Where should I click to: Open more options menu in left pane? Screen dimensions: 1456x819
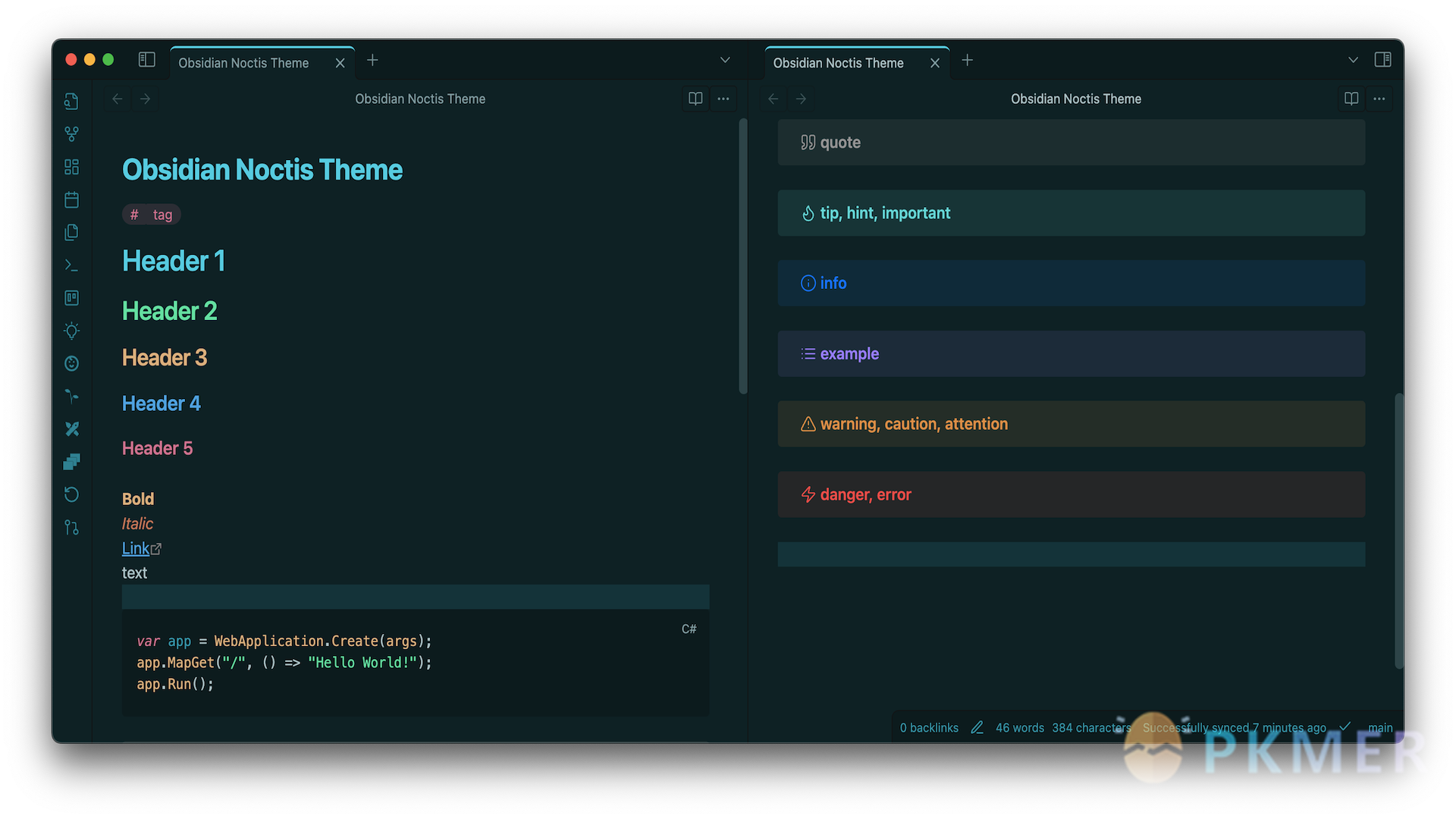click(x=723, y=99)
